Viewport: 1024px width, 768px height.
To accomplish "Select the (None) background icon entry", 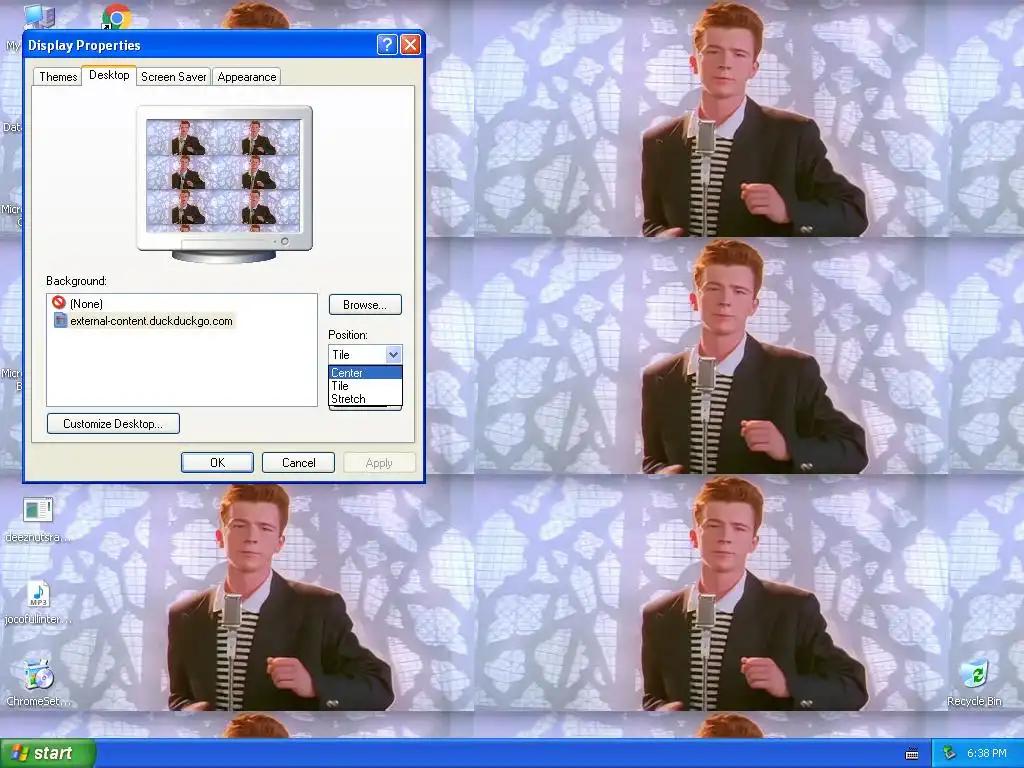I will point(78,303).
